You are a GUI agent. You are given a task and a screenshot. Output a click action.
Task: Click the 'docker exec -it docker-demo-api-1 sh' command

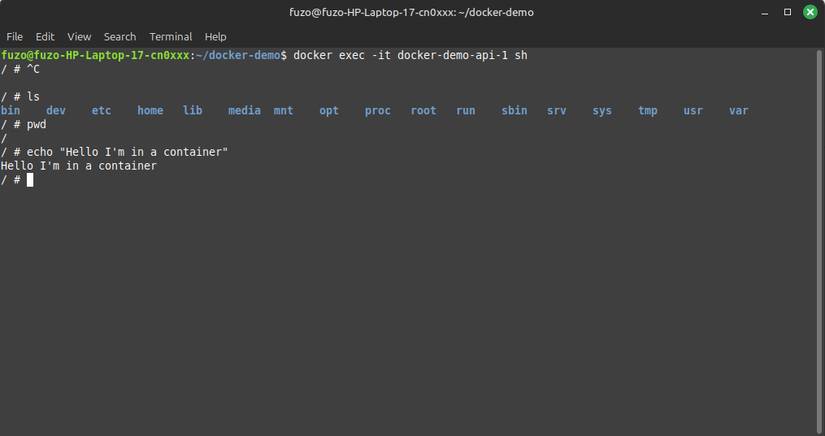click(x=410, y=55)
